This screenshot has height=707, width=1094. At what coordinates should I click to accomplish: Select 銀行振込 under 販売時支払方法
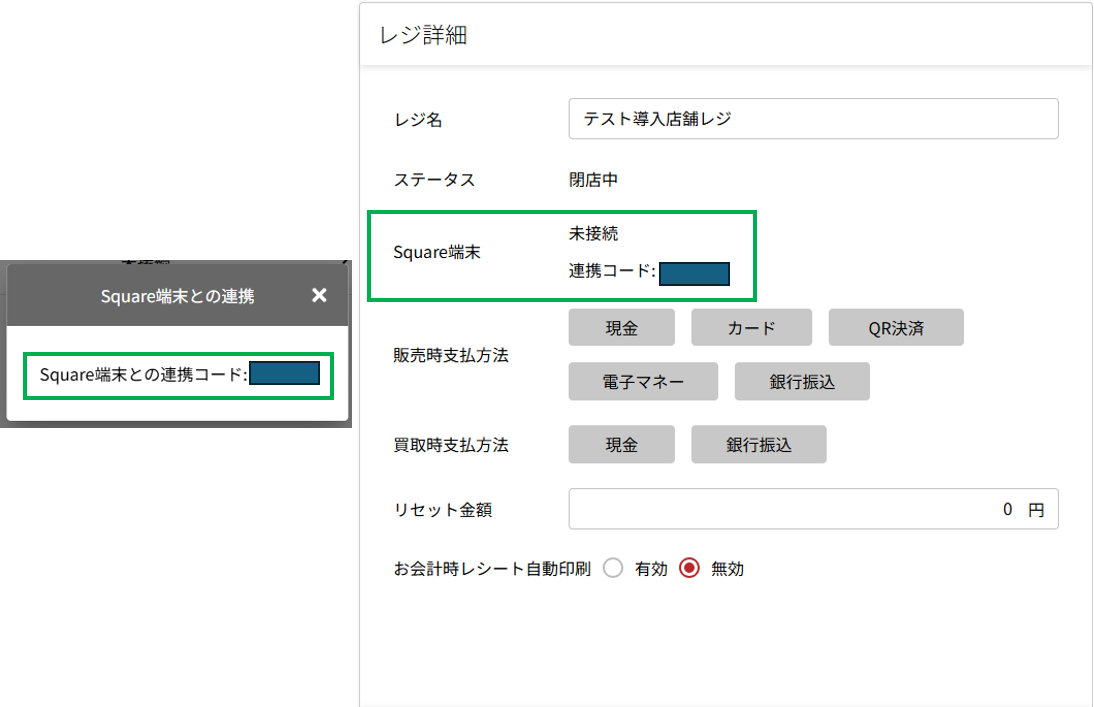801,382
